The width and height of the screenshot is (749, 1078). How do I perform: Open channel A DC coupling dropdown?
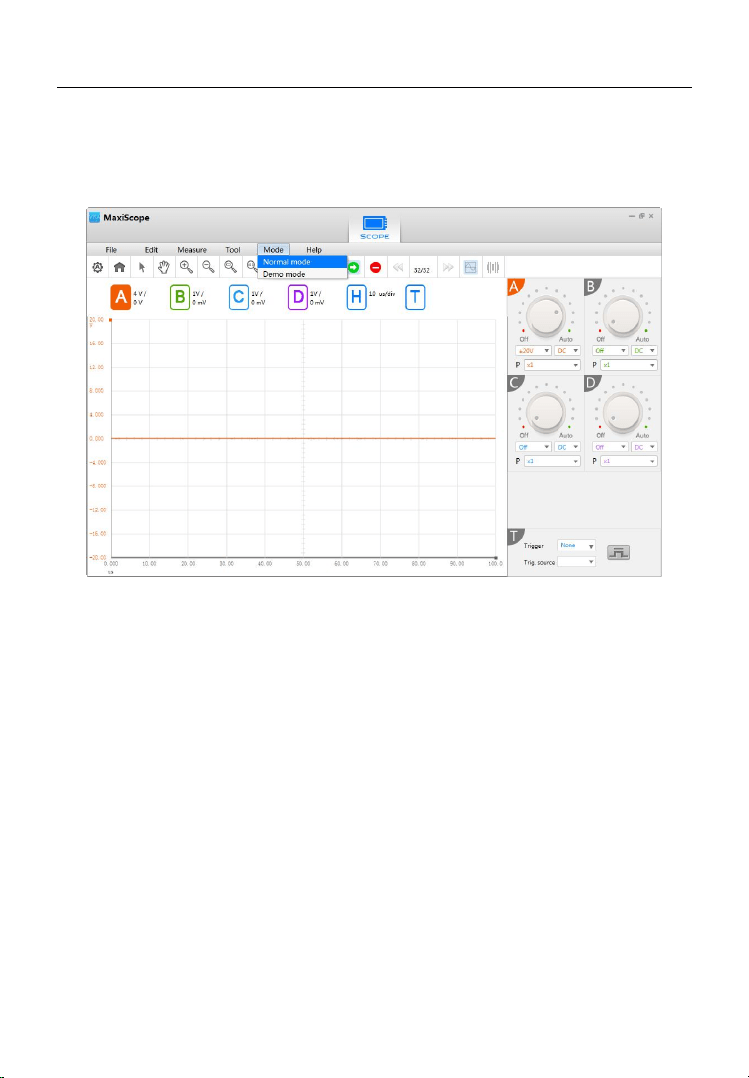567,351
